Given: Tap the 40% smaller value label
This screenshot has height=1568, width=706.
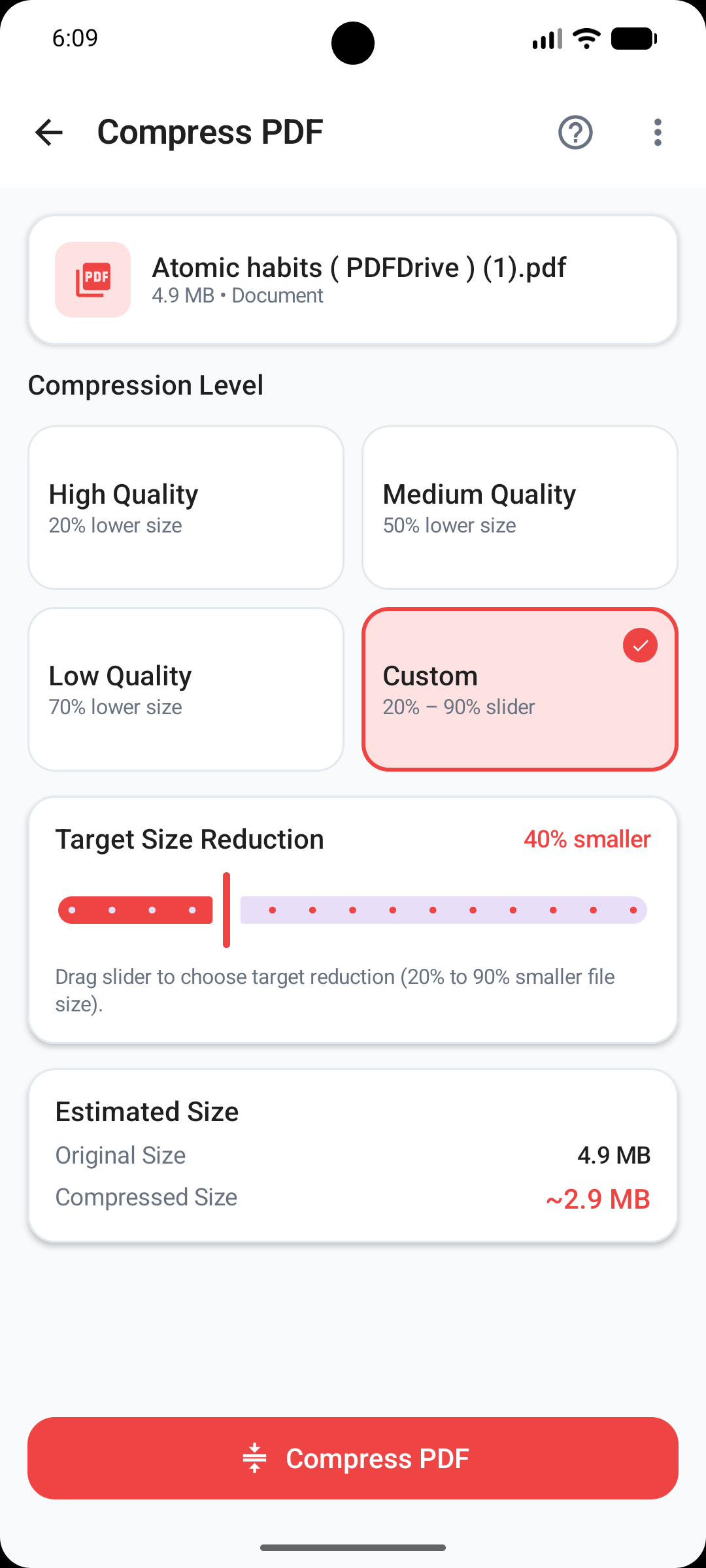Looking at the screenshot, I should [x=587, y=839].
